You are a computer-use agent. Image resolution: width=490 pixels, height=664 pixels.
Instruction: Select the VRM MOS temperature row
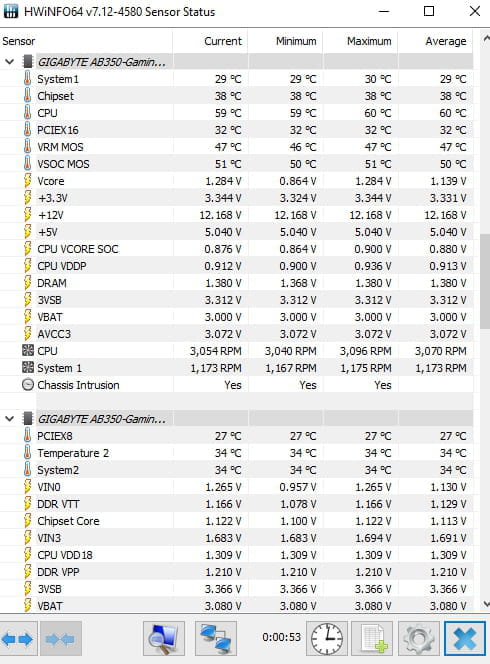point(236,147)
